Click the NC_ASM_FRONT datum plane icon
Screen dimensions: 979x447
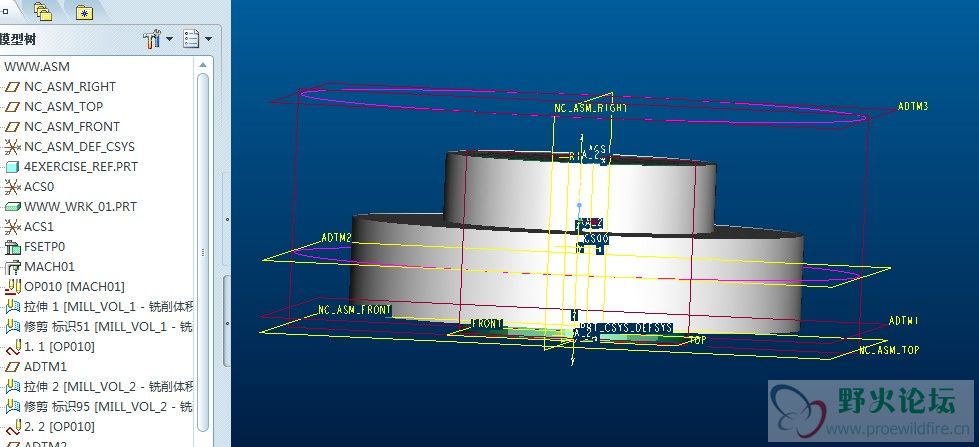(x=12, y=127)
